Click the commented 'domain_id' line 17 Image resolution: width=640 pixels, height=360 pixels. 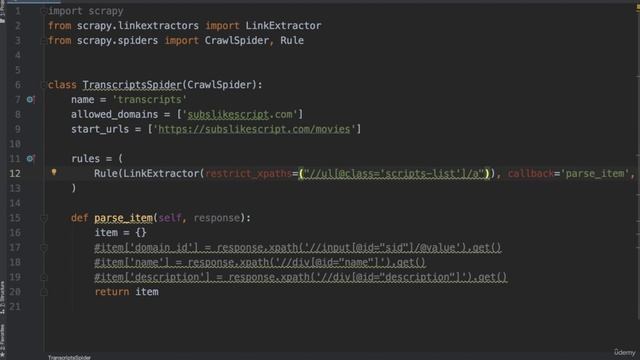tap(298, 248)
